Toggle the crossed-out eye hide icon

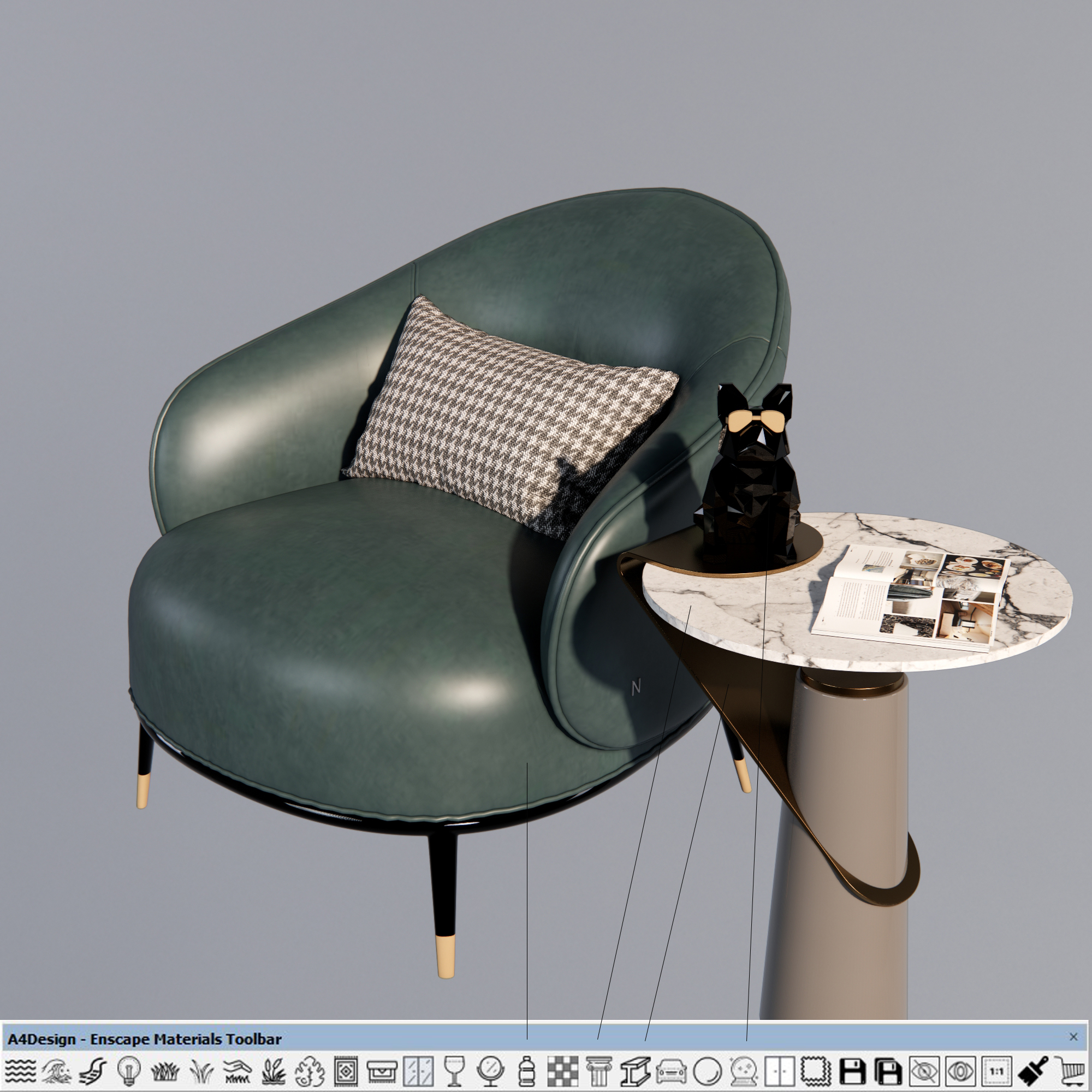coord(924,1071)
